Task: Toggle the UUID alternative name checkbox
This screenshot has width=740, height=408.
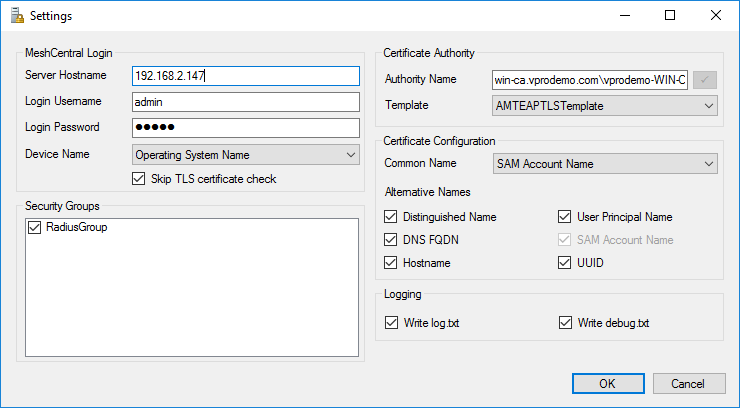Action: pos(565,263)
